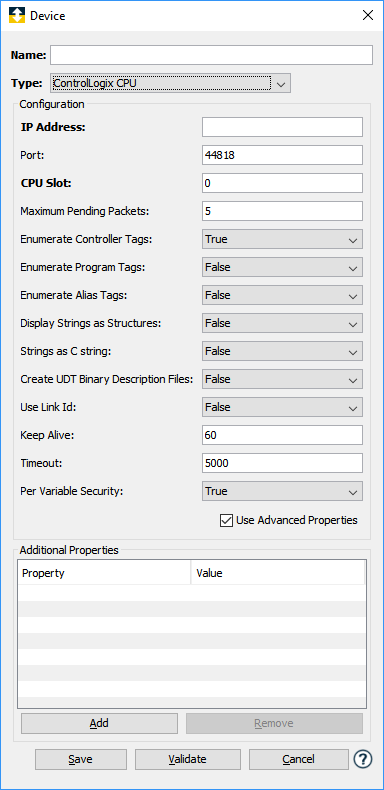This screenshot has width=384, height=790.
Task: Click into the IP Address field
Action: 282,127
